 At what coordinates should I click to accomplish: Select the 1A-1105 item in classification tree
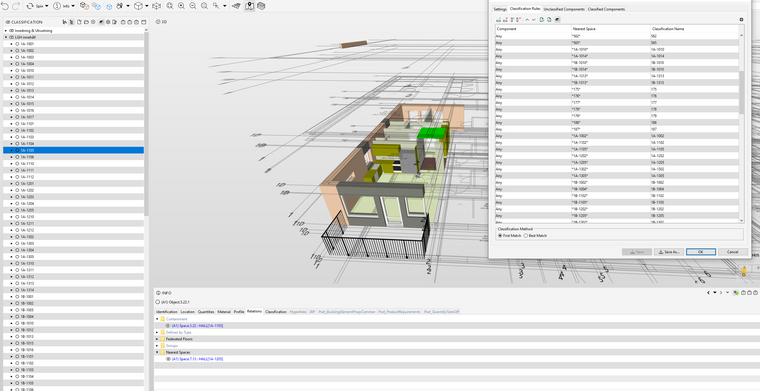point(74,150)
